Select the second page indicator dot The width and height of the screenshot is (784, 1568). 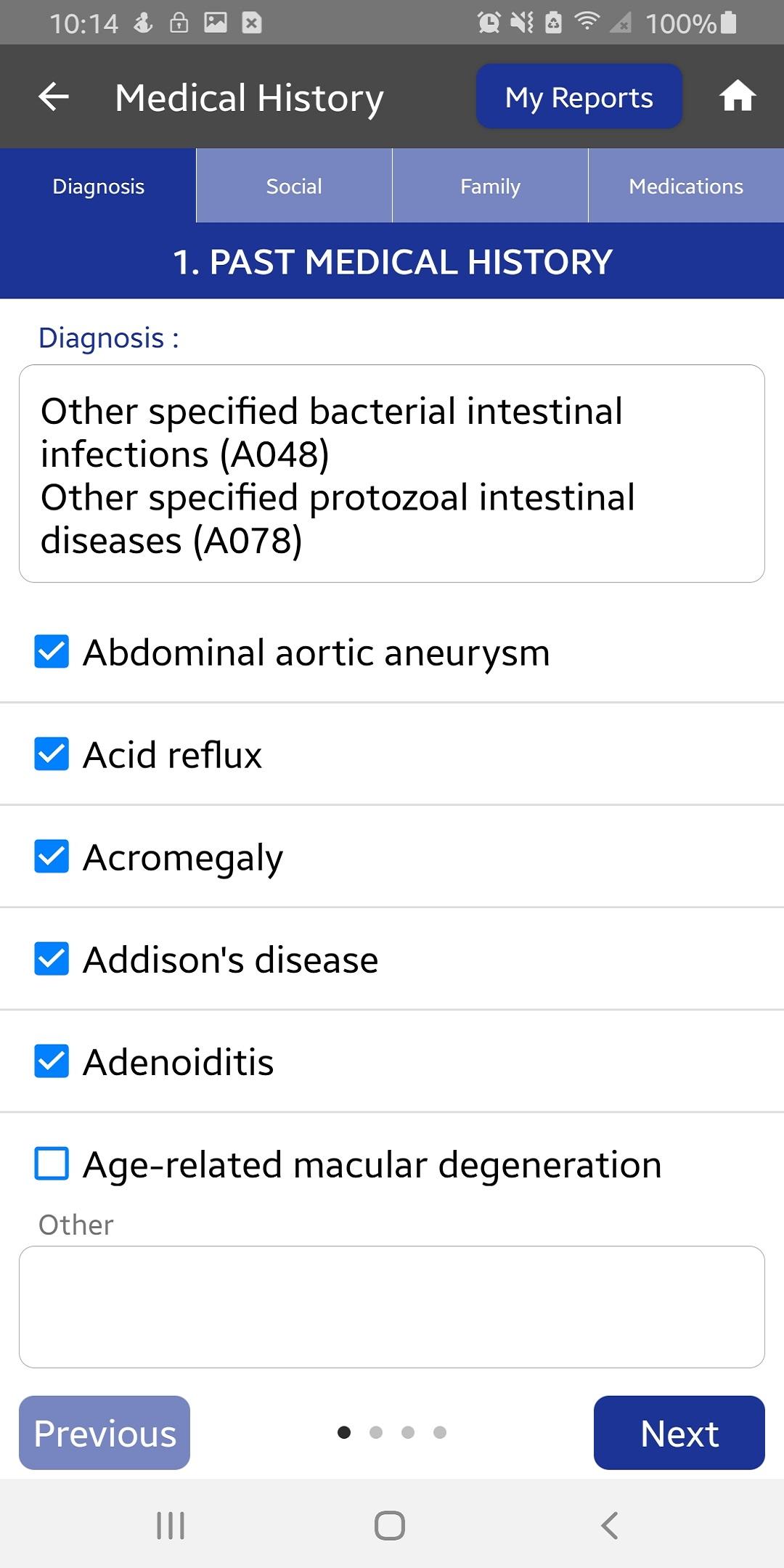(376, 1432)
